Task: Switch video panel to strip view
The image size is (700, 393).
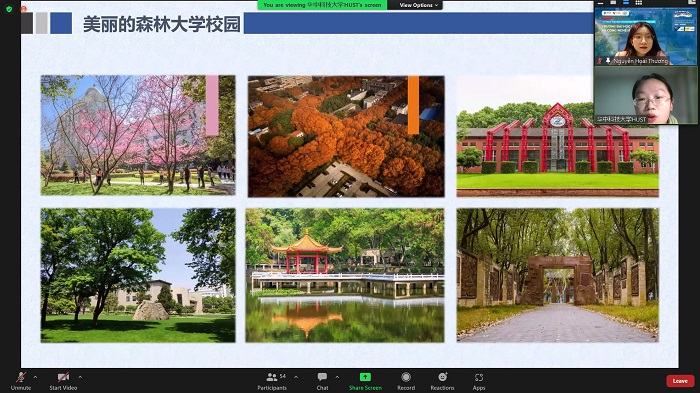Action: coord(626,3)
